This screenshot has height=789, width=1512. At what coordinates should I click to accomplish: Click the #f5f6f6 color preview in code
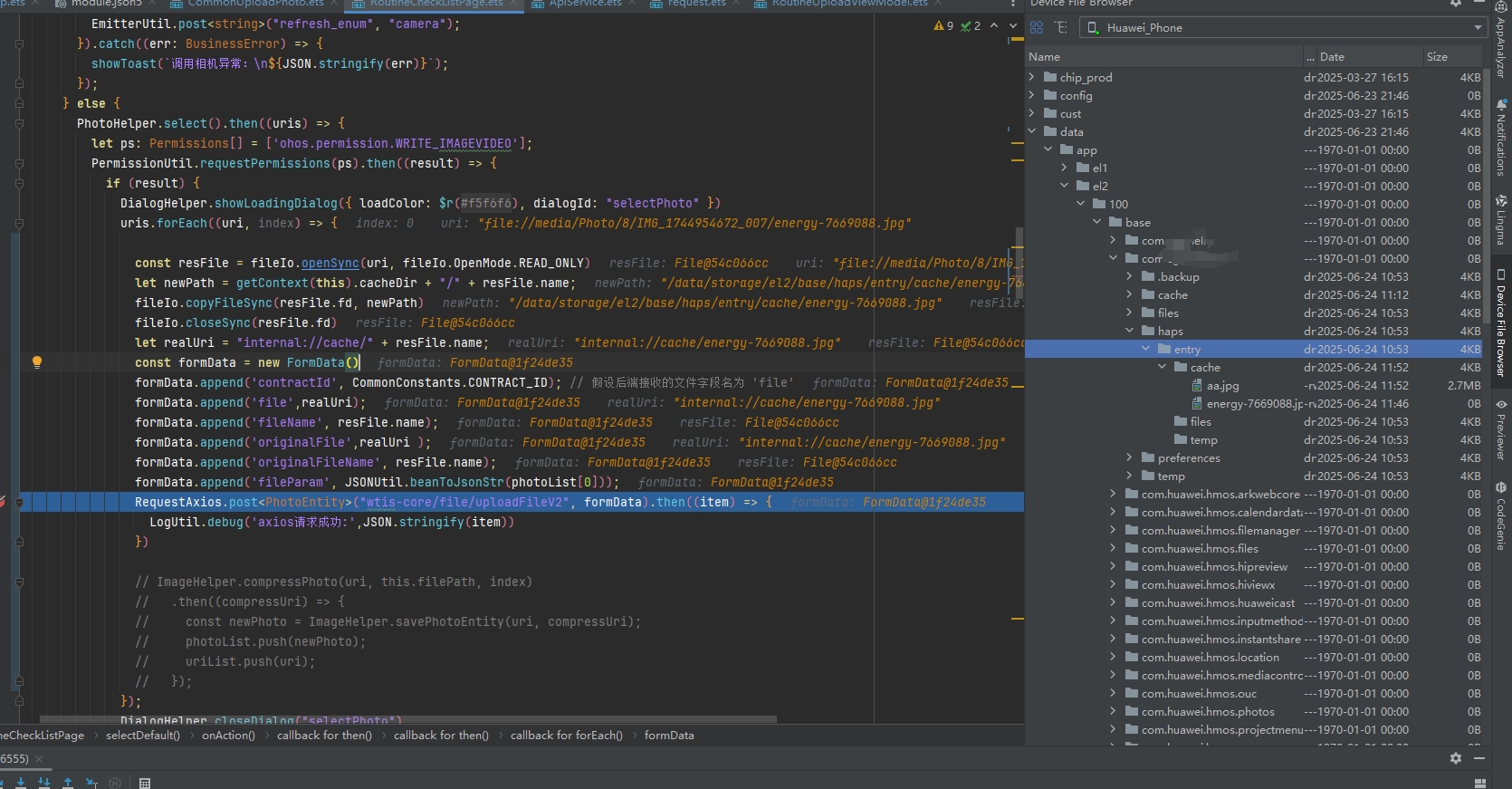coord(485,203)
